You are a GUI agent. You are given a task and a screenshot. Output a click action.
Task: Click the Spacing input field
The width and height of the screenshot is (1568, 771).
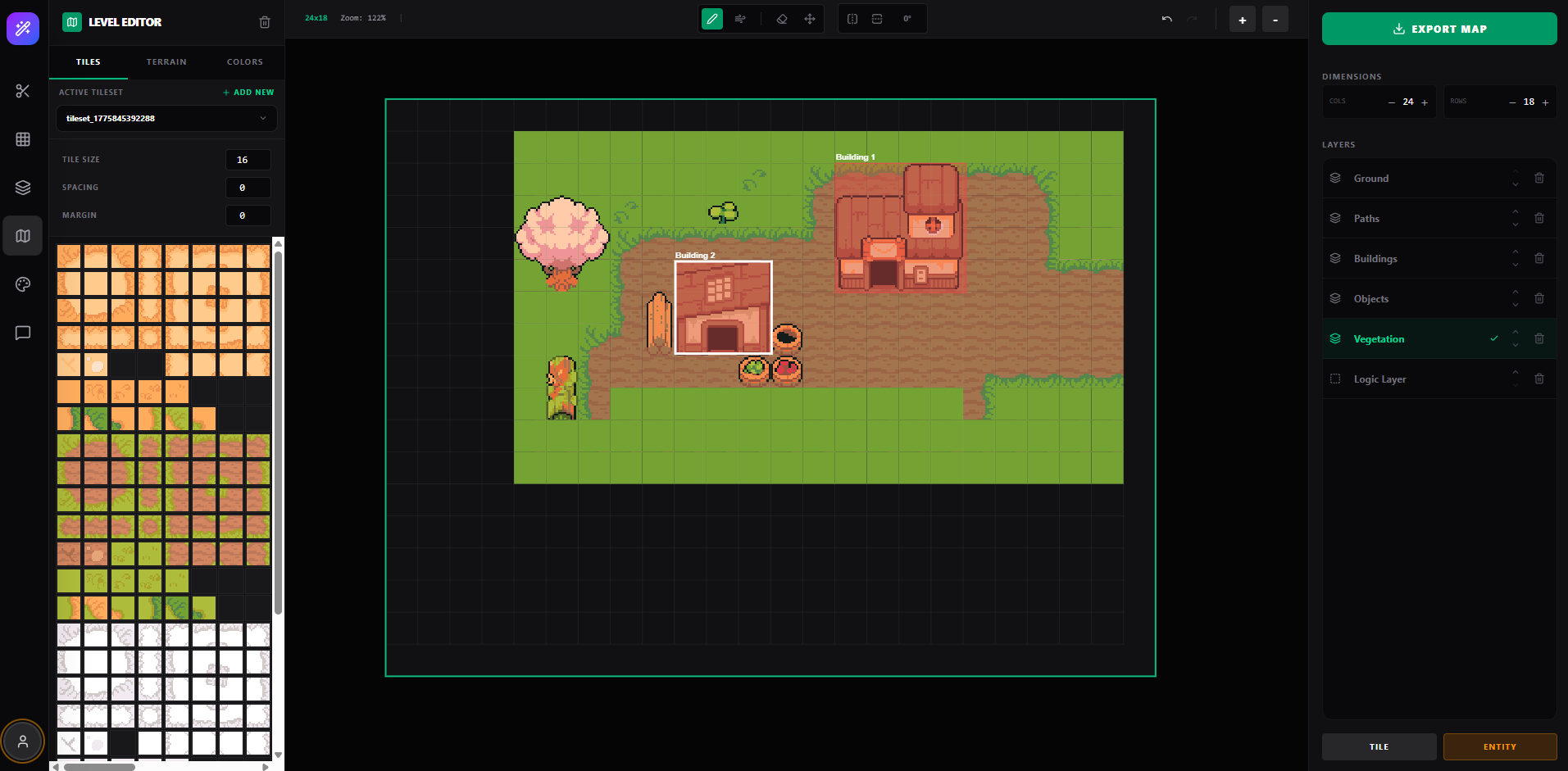[248, 188]
